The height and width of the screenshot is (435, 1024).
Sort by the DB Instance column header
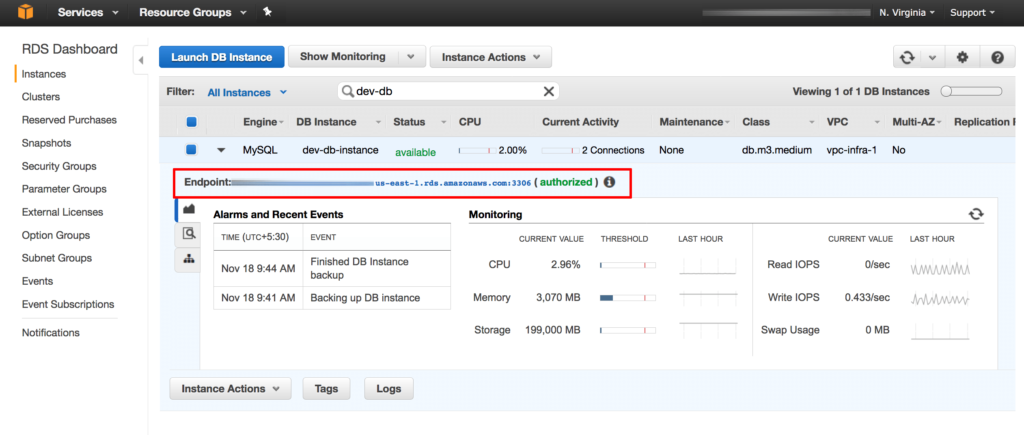(338, 122)
